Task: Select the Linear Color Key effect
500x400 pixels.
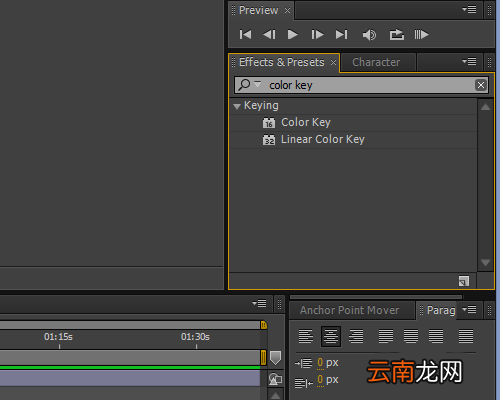Action: pos(323,139)
